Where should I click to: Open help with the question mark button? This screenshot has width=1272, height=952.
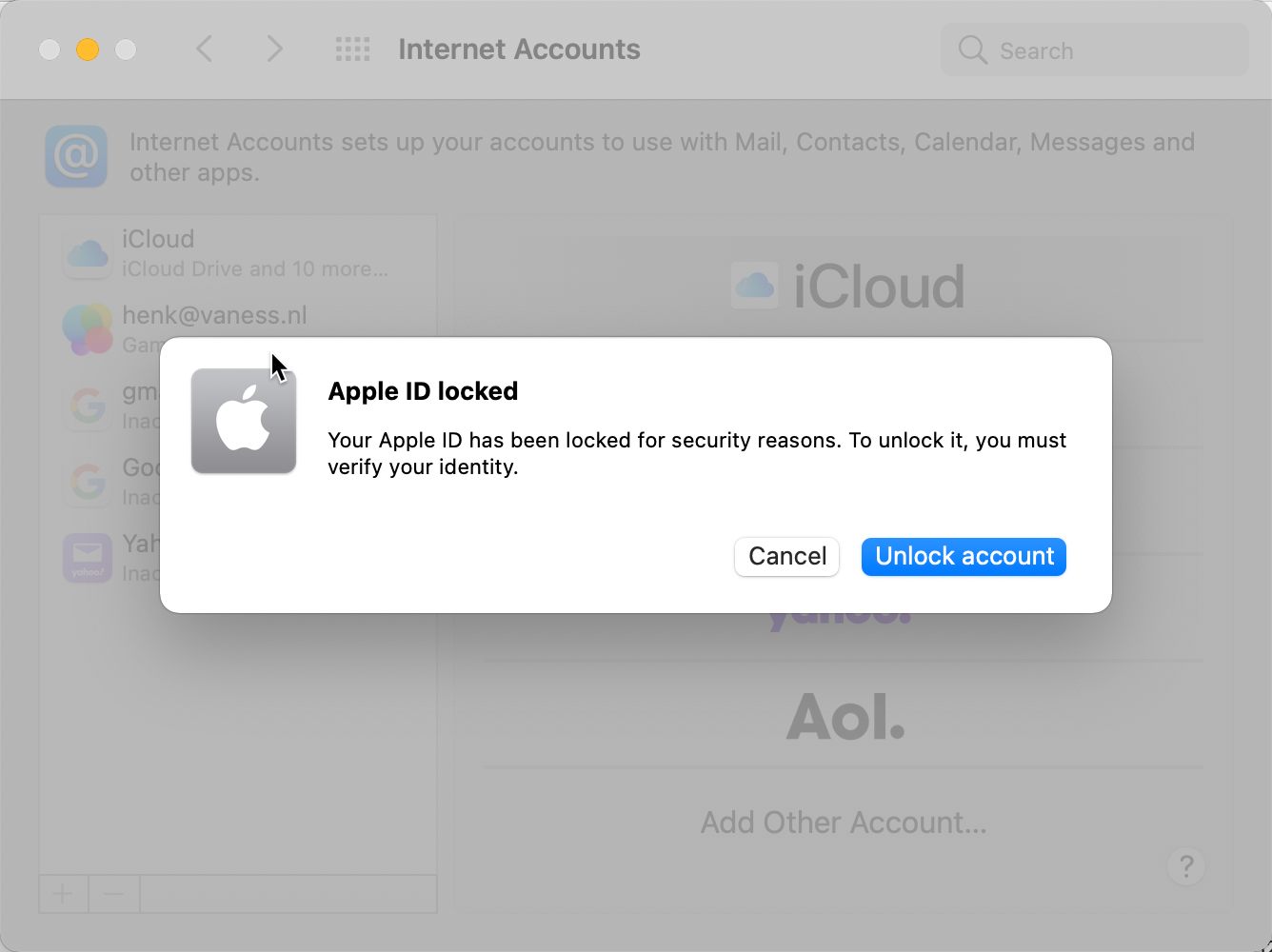[x=1186, y=866]
